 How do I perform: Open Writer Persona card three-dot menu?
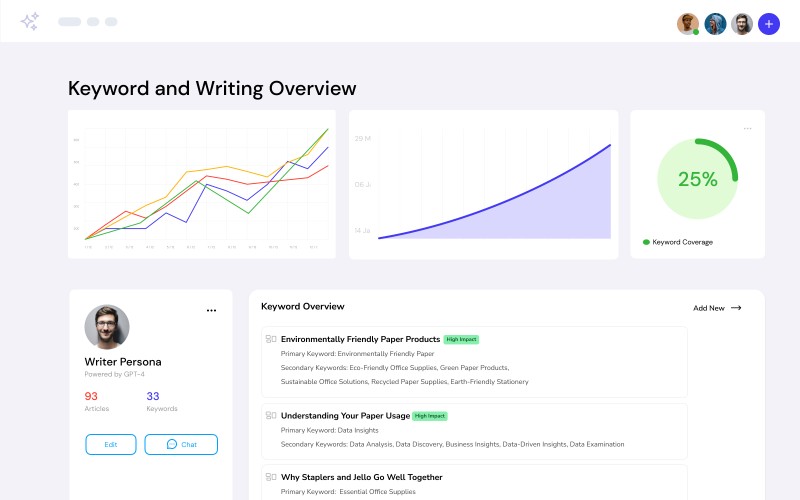pyautogui.click(x=211, y=311)
